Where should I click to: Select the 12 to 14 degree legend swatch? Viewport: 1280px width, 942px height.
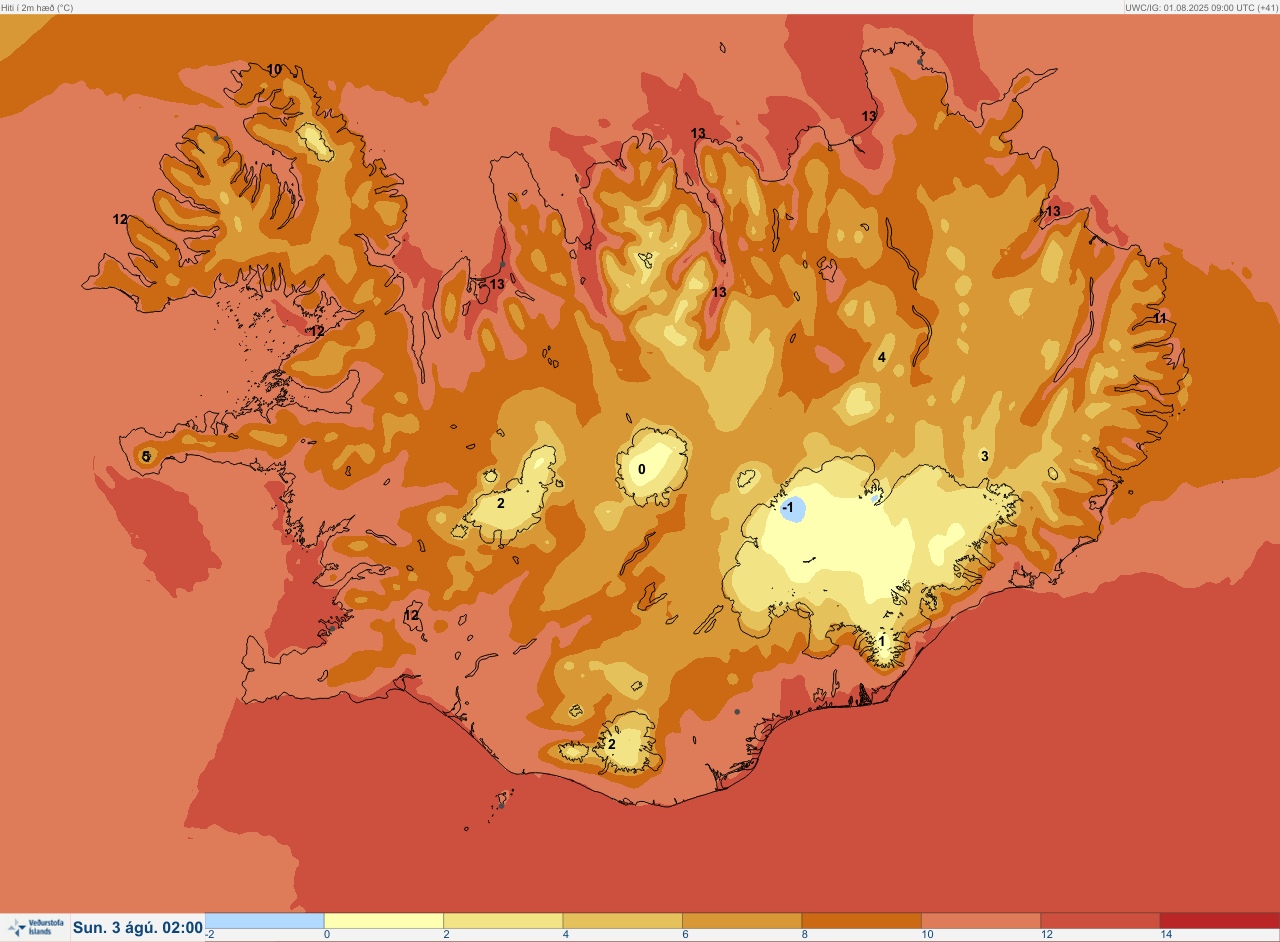pyautogui.click(x=1100, y=920)
